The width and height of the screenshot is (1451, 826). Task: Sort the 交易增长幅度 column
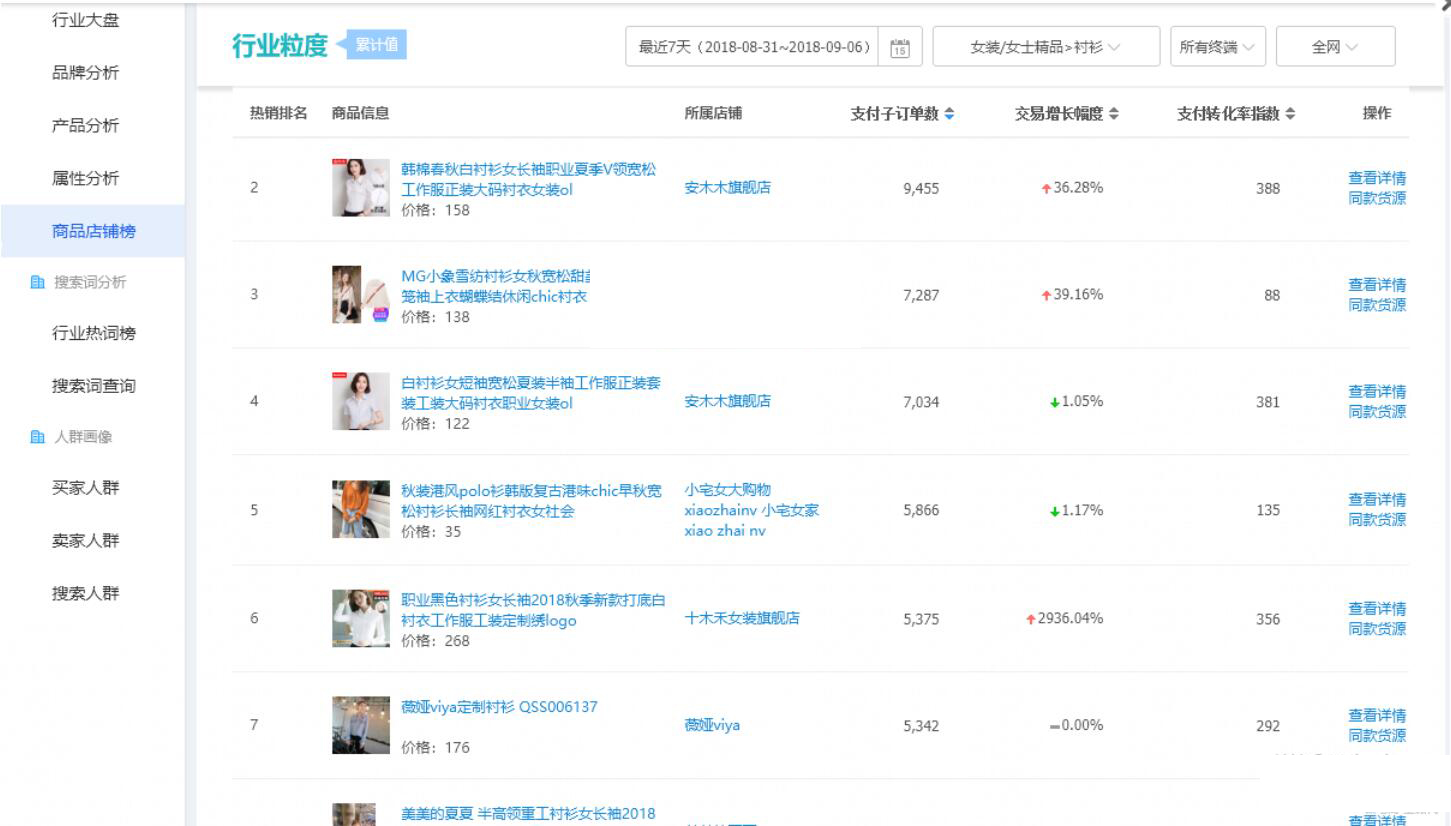point(1115,114)
